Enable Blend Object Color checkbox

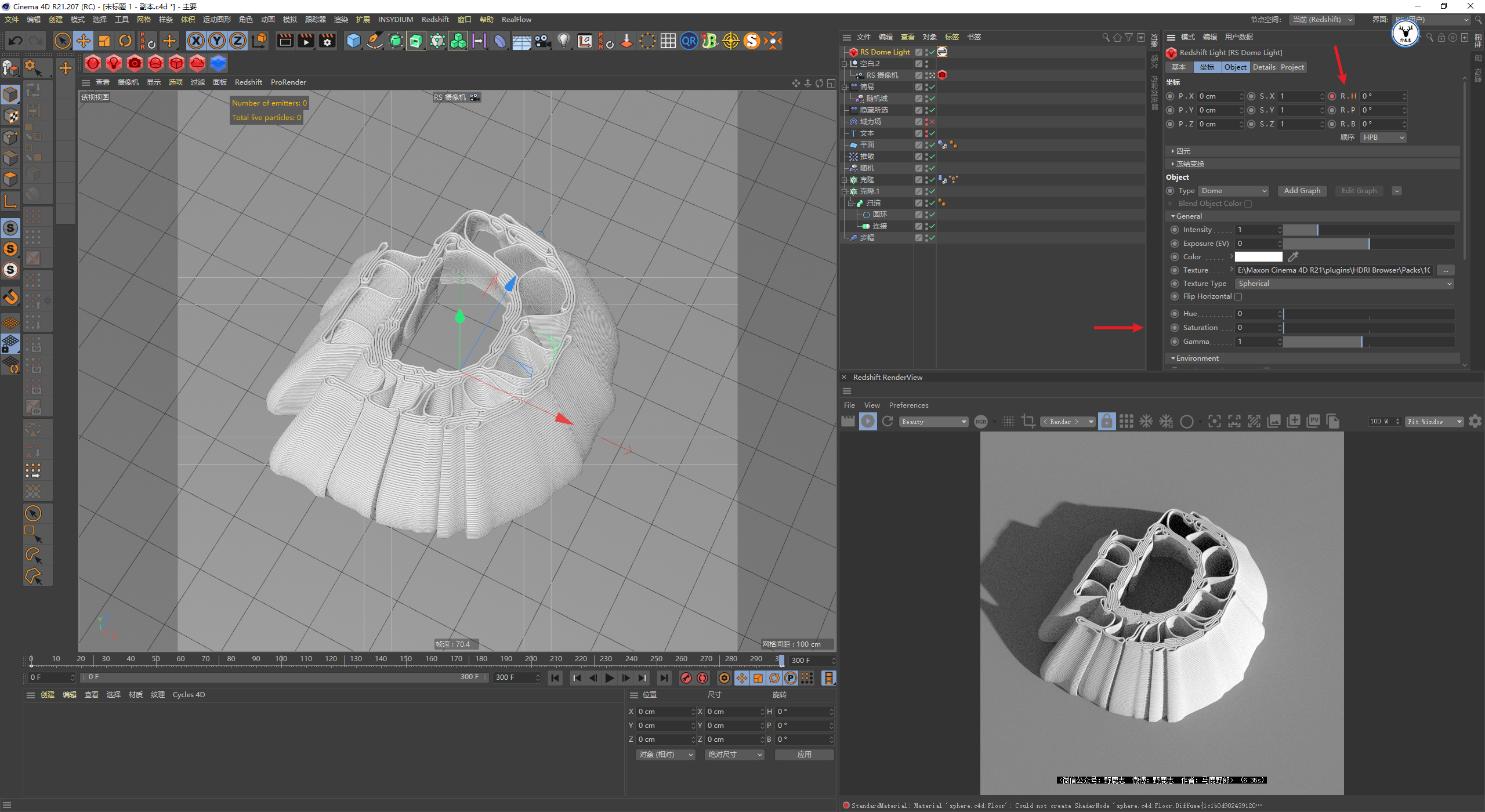(1248, 204)
